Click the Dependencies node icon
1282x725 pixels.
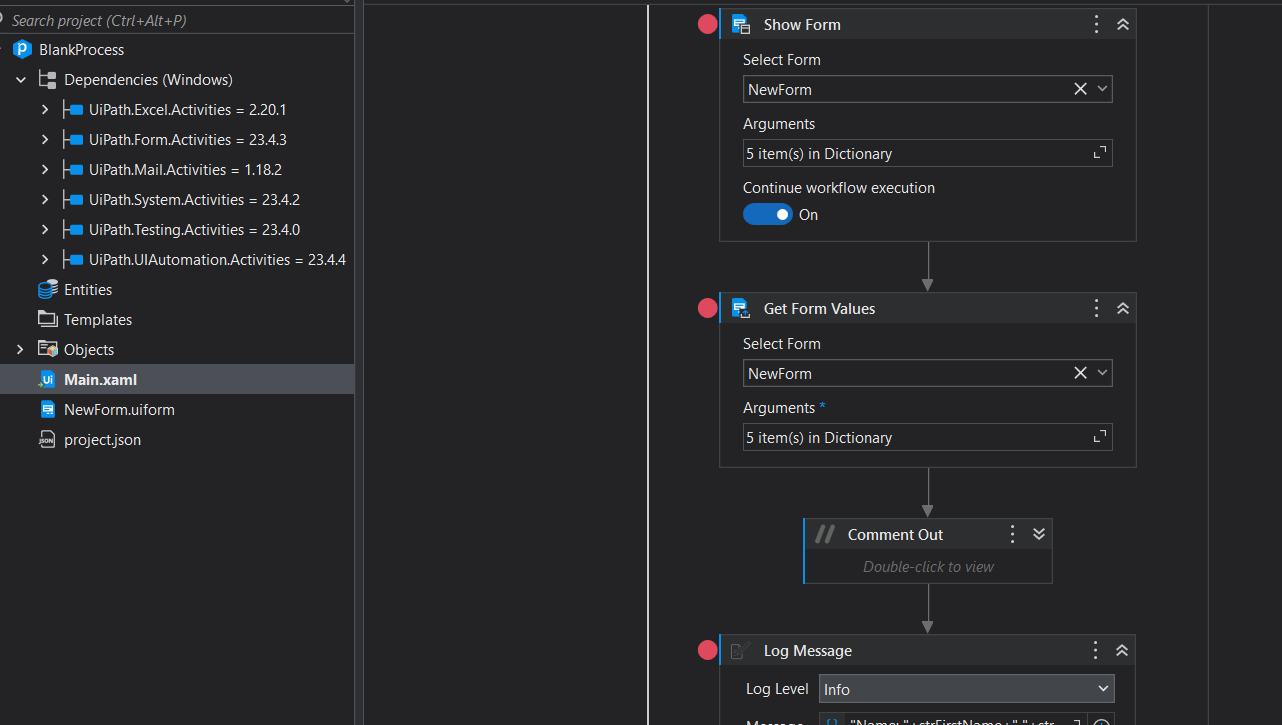coord(47,80)
